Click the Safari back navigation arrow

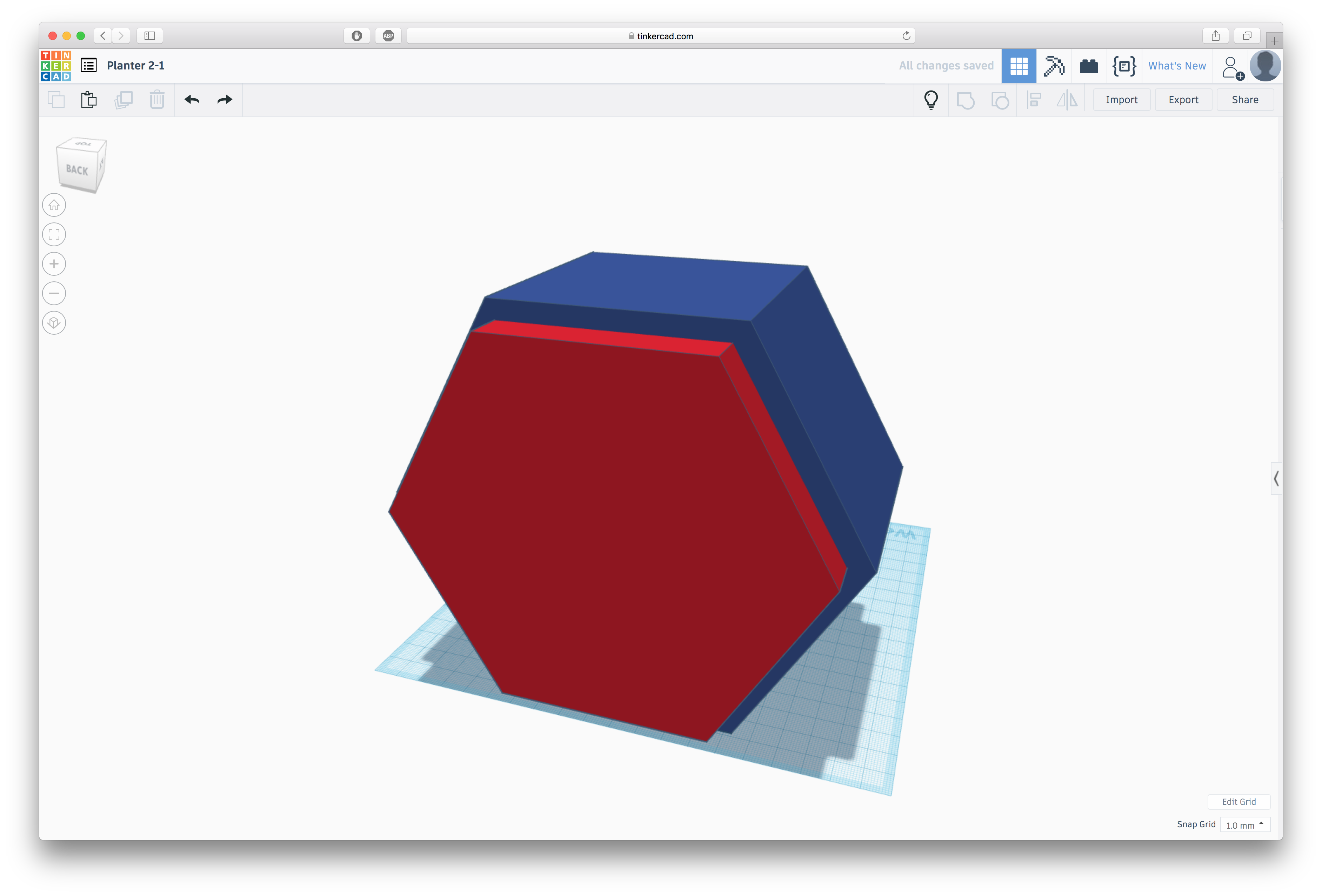[x=103, y=36]
